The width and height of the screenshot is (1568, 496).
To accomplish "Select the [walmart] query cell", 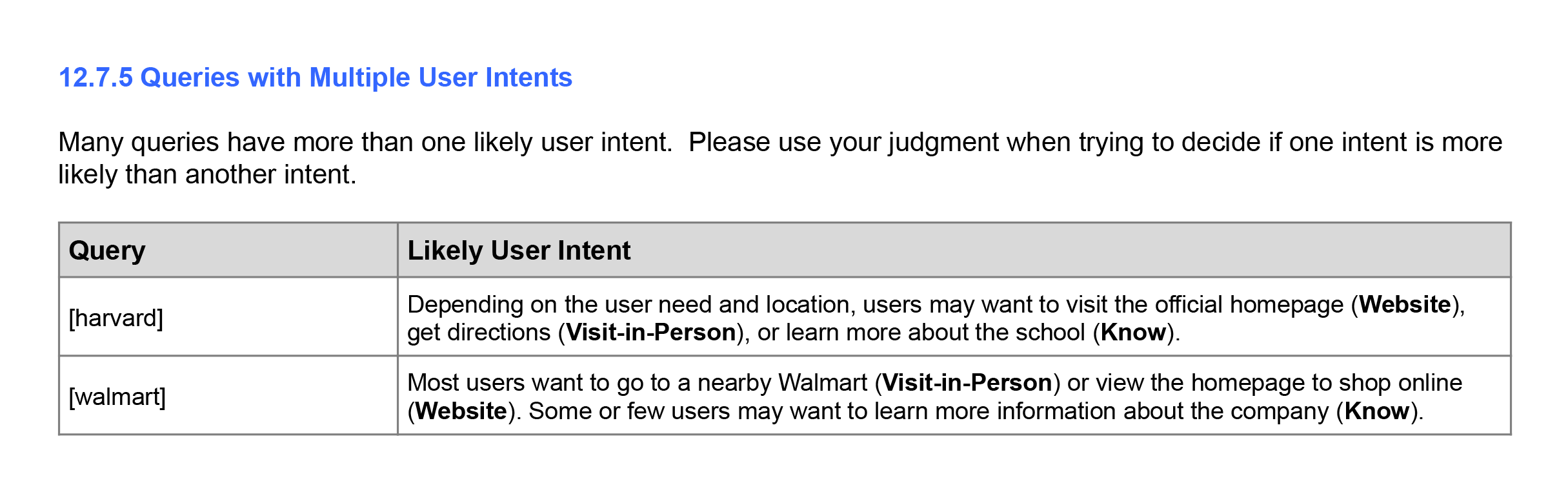I will [x=228, y=396].
